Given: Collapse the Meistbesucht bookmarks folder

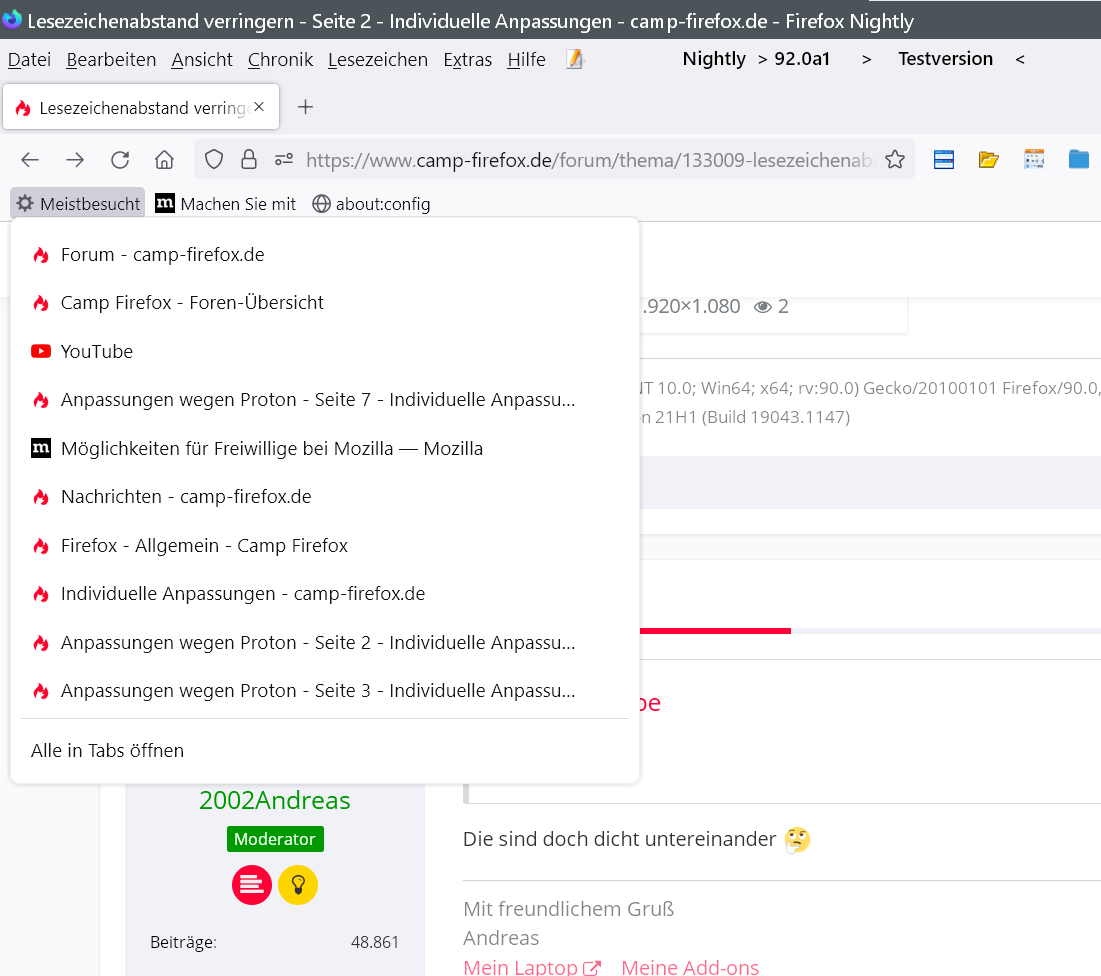Looking at the screenshot, I should tap(78, 204).
